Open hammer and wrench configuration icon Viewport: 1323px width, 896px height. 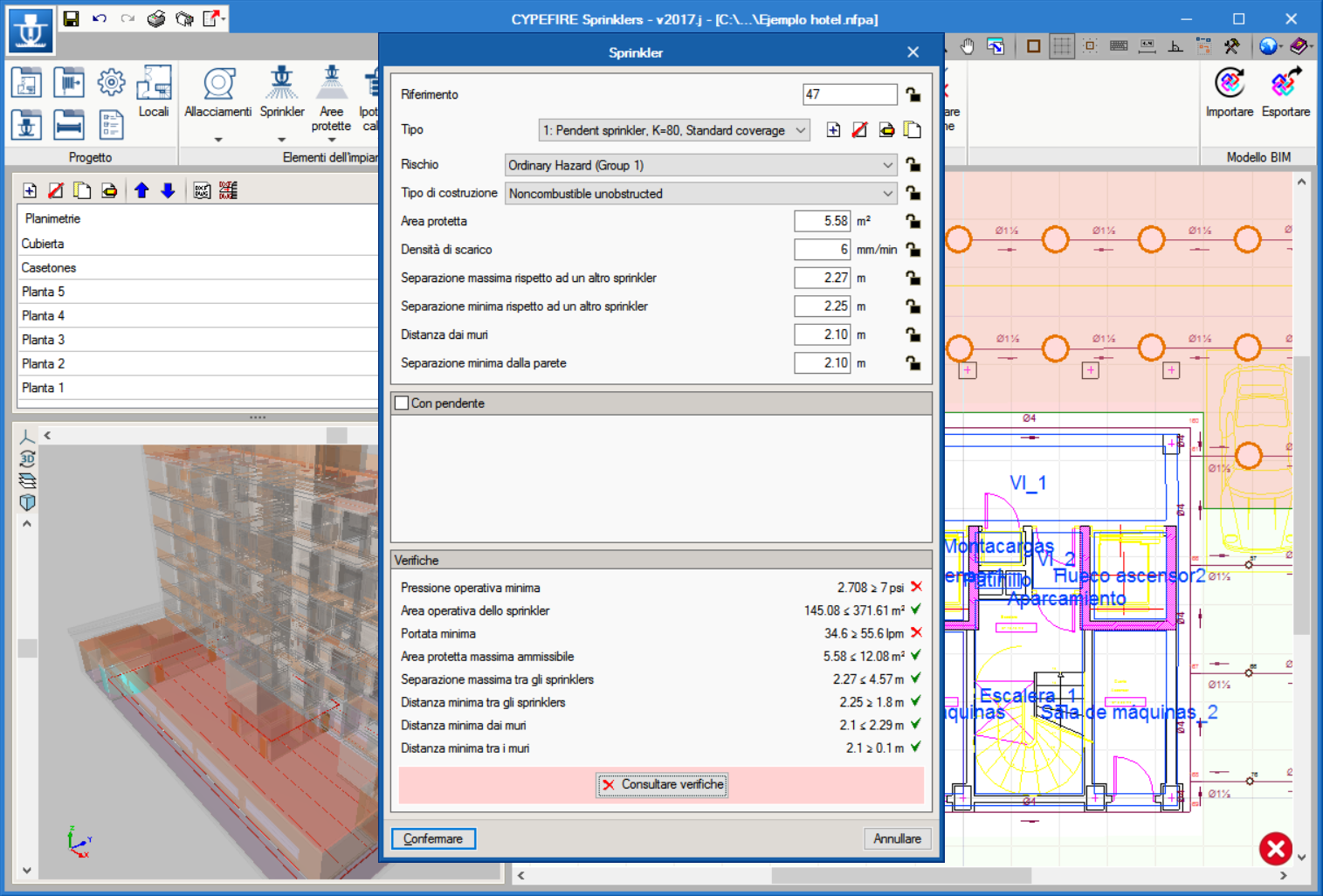[1231, 46]
